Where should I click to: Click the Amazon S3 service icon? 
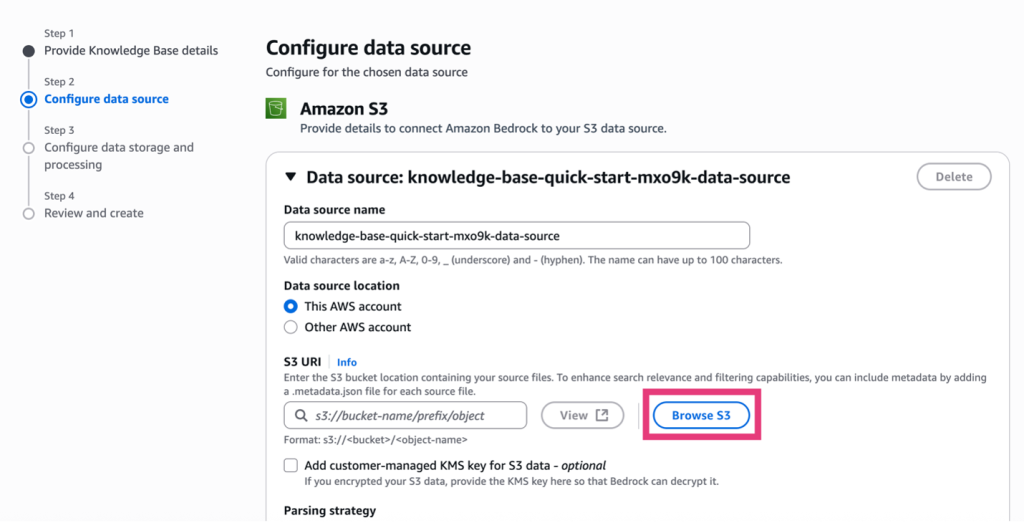[276, 109]
